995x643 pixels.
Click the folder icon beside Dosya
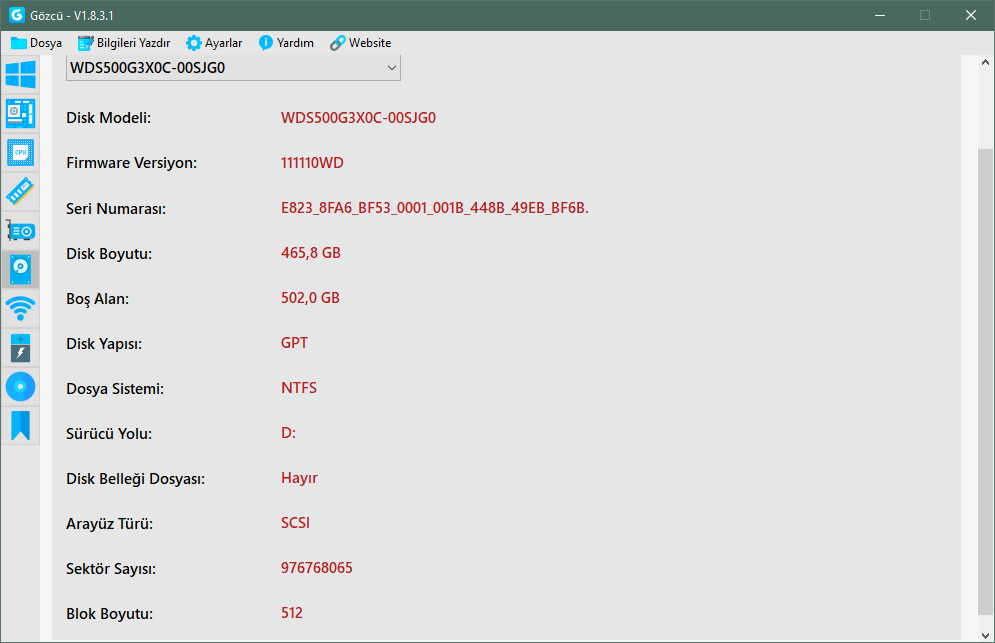point(18,43)
